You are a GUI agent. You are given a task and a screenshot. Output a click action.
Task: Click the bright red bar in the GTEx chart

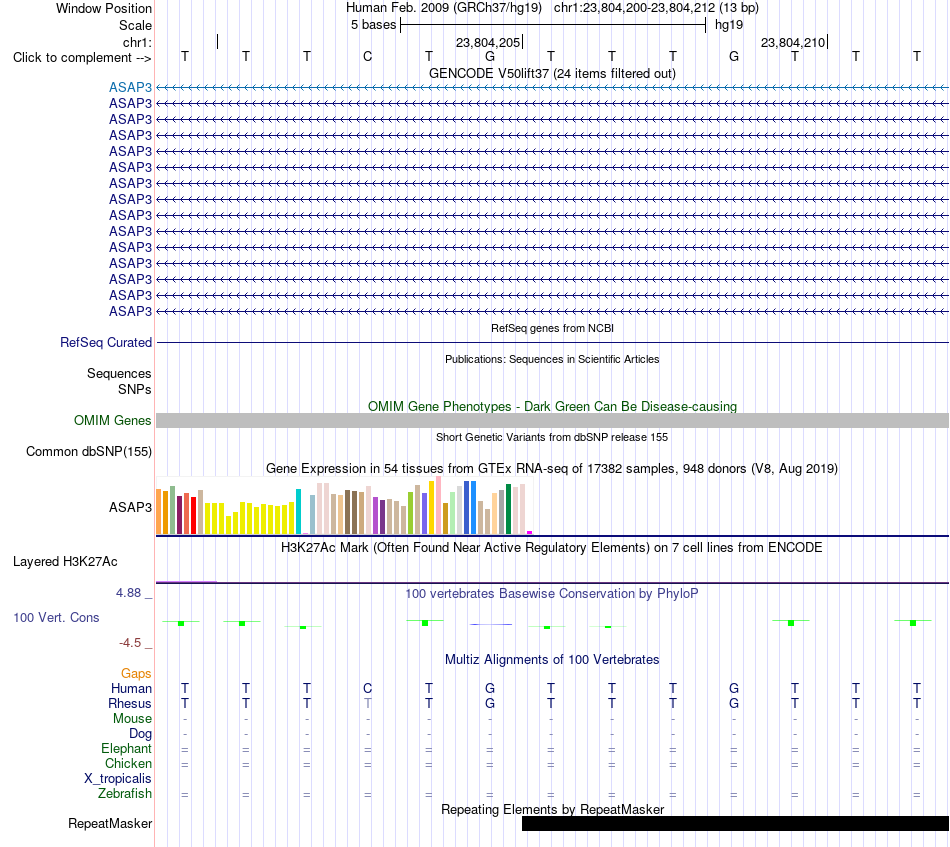tap(193, 516)
